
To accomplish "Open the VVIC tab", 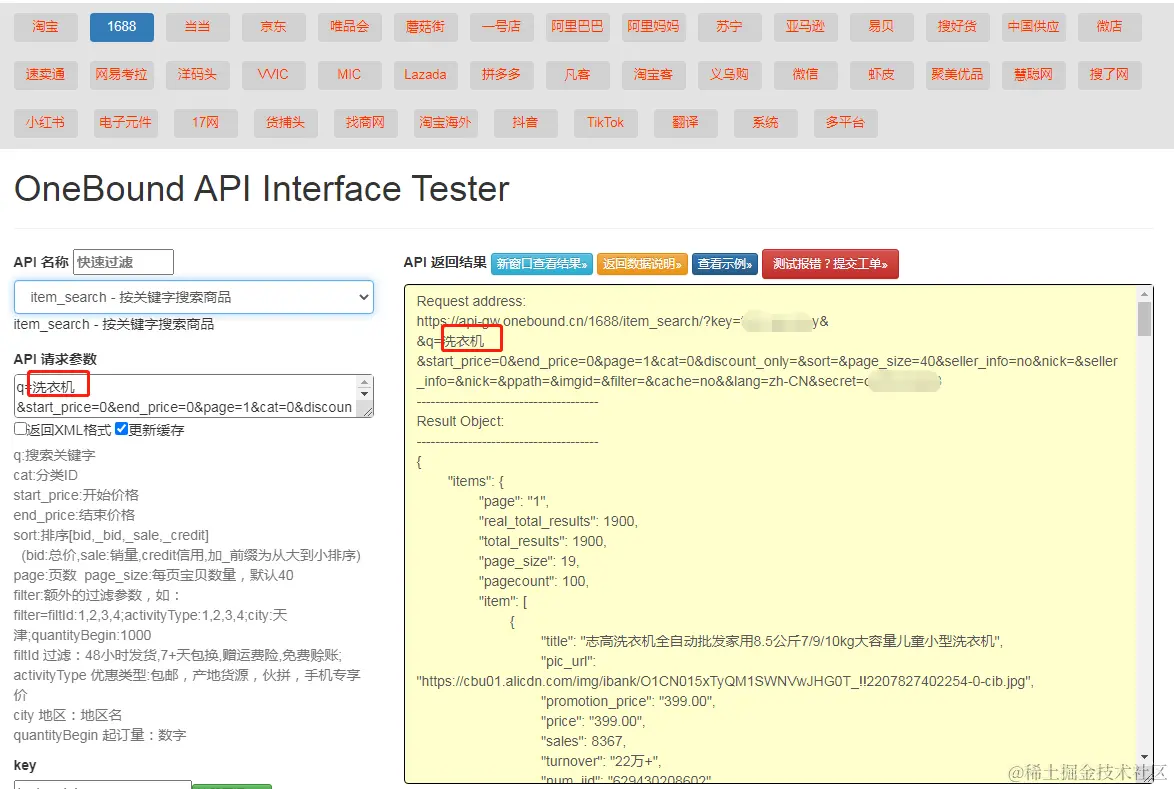I will (273, 75).
